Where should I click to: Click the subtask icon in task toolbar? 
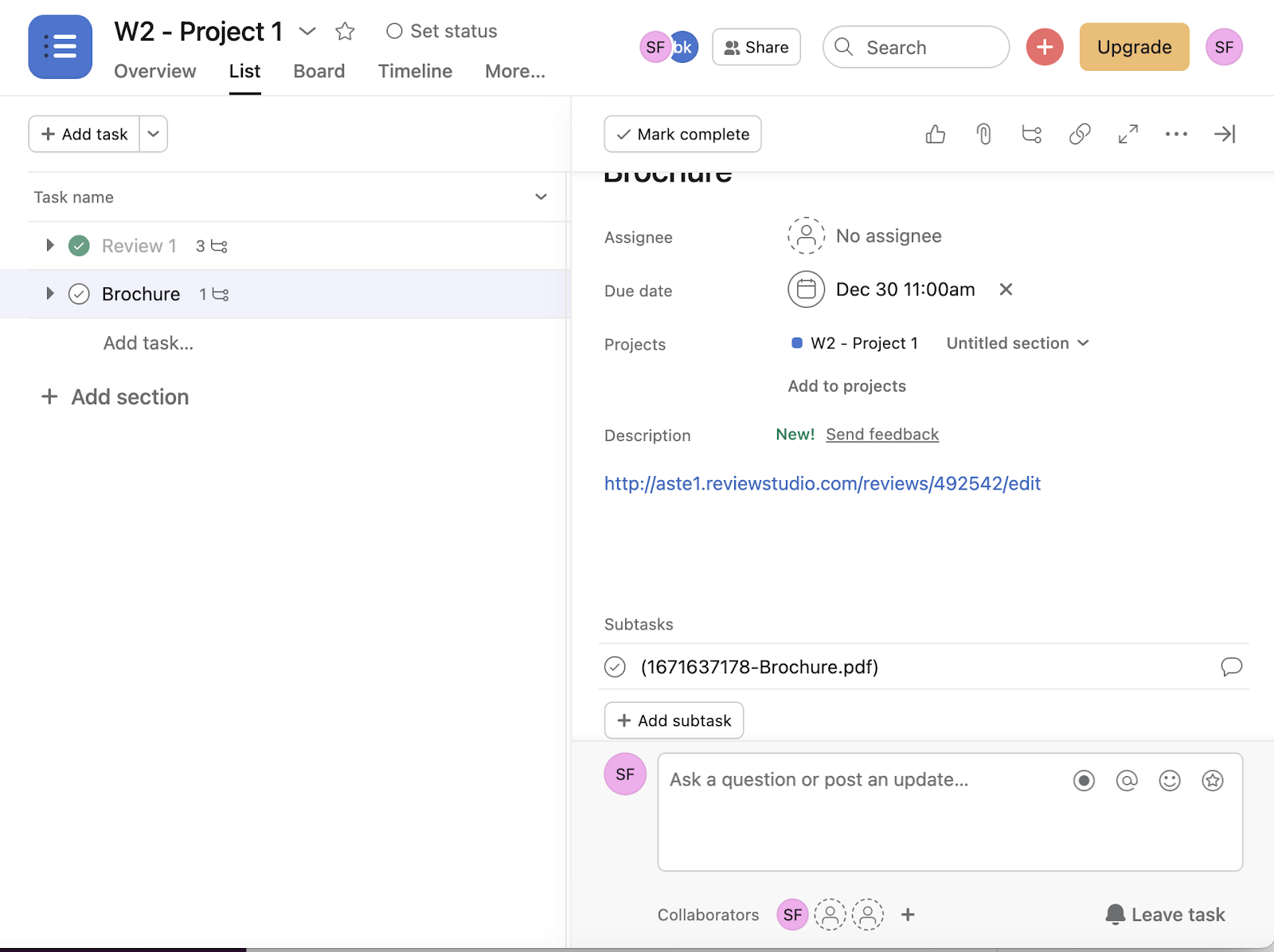(x=1032, y=135)
